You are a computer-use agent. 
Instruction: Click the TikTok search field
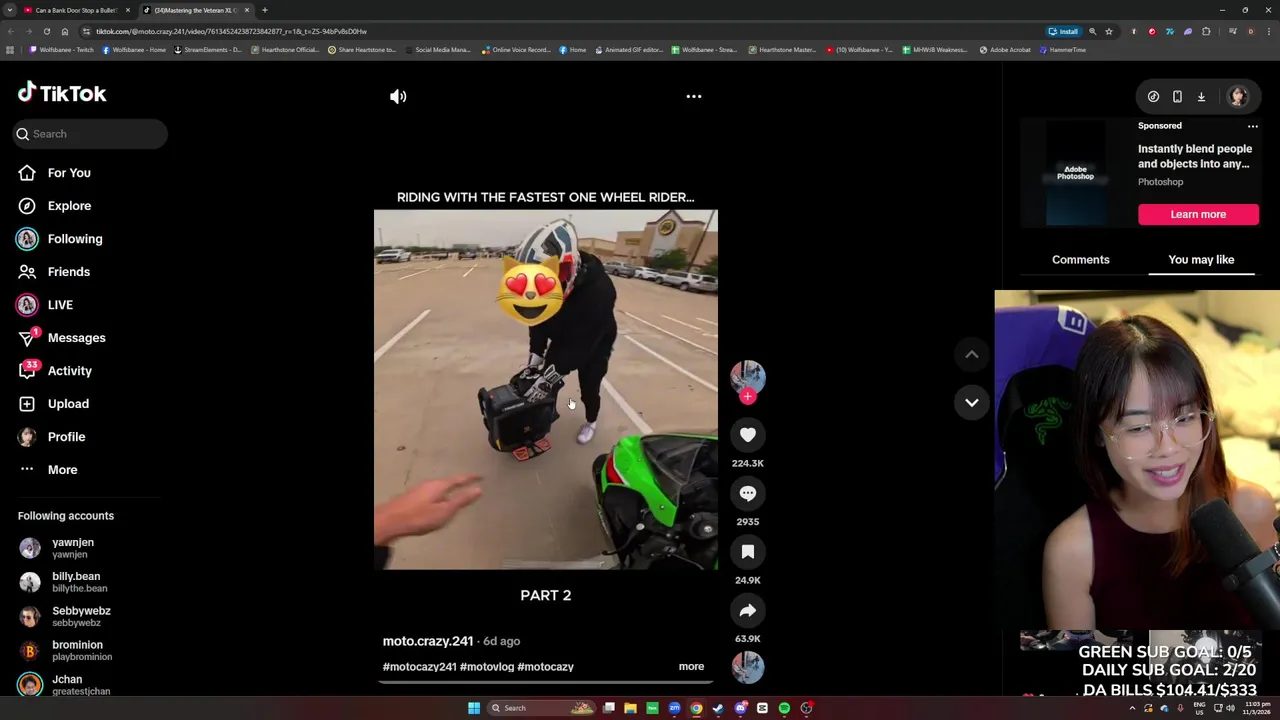point(90,134)
